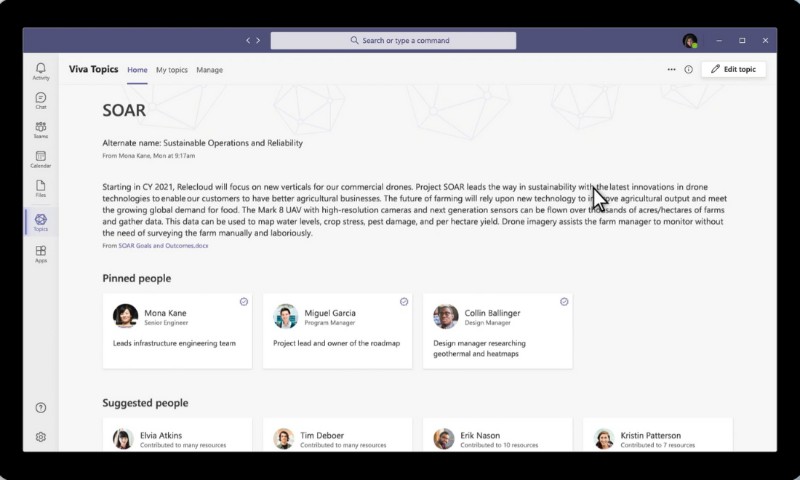Click the Edit topic button
Image resolution: width=800 pixels, height=480 pixels.
click(734, 69)
